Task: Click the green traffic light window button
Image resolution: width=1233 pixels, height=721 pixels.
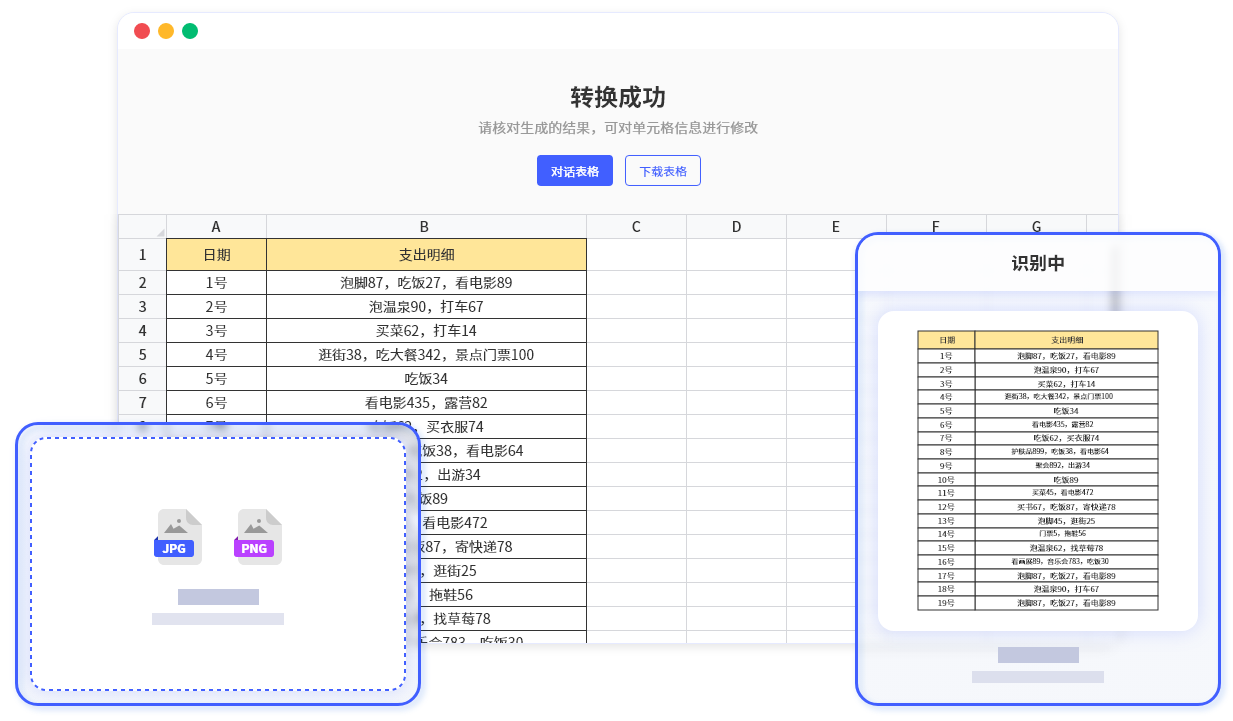Action: point(190,31)
